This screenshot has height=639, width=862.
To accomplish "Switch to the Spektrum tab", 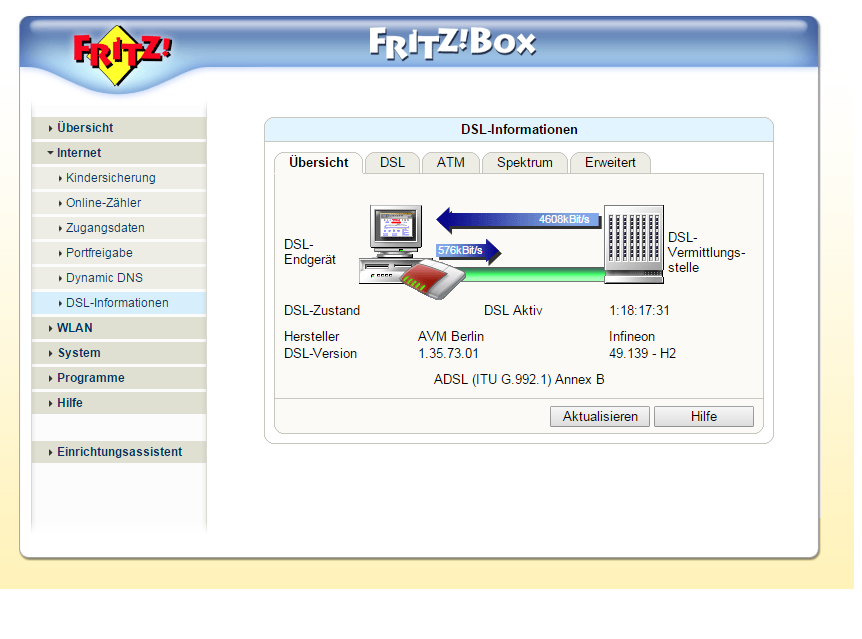I will (525, 163).
